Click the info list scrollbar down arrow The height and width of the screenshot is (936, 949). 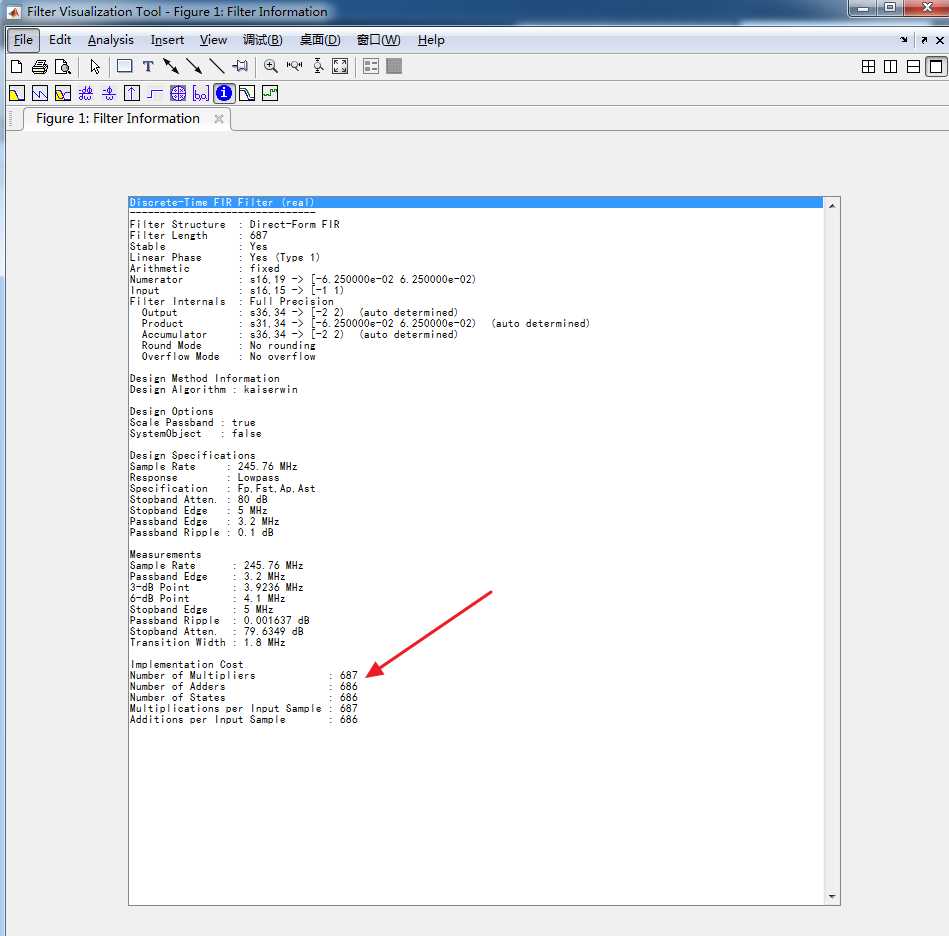point(832,897)
